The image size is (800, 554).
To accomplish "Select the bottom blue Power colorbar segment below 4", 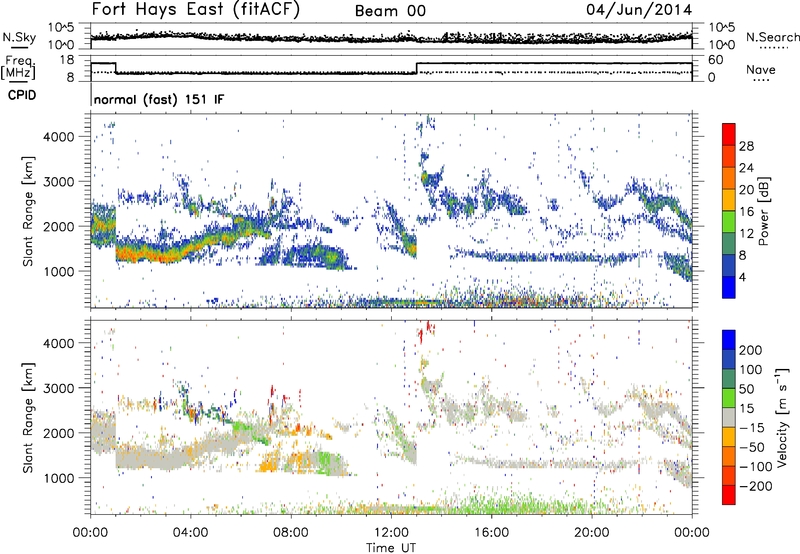I will click(x=729, y=287).
